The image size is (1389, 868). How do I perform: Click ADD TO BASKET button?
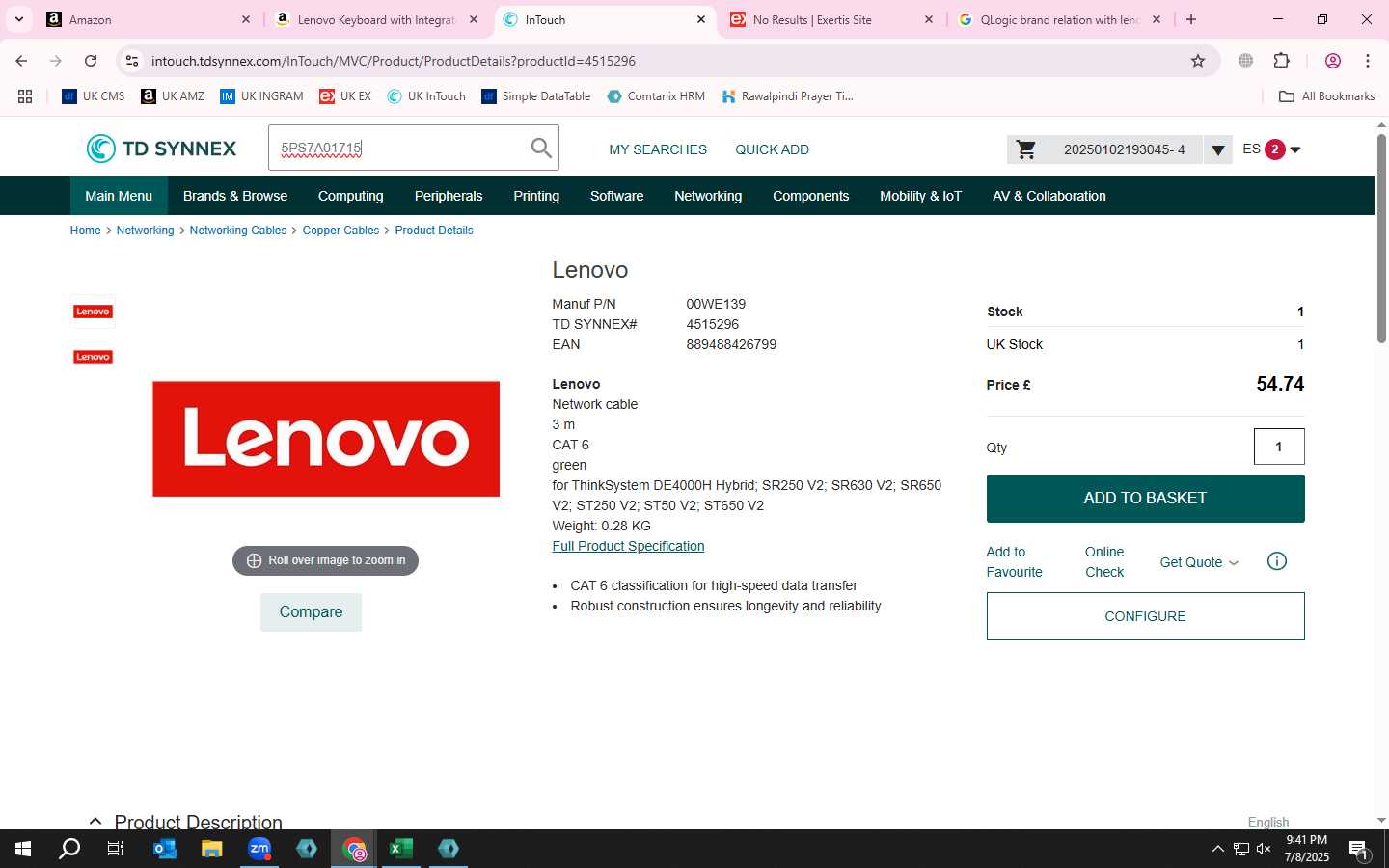point(1145,498)
